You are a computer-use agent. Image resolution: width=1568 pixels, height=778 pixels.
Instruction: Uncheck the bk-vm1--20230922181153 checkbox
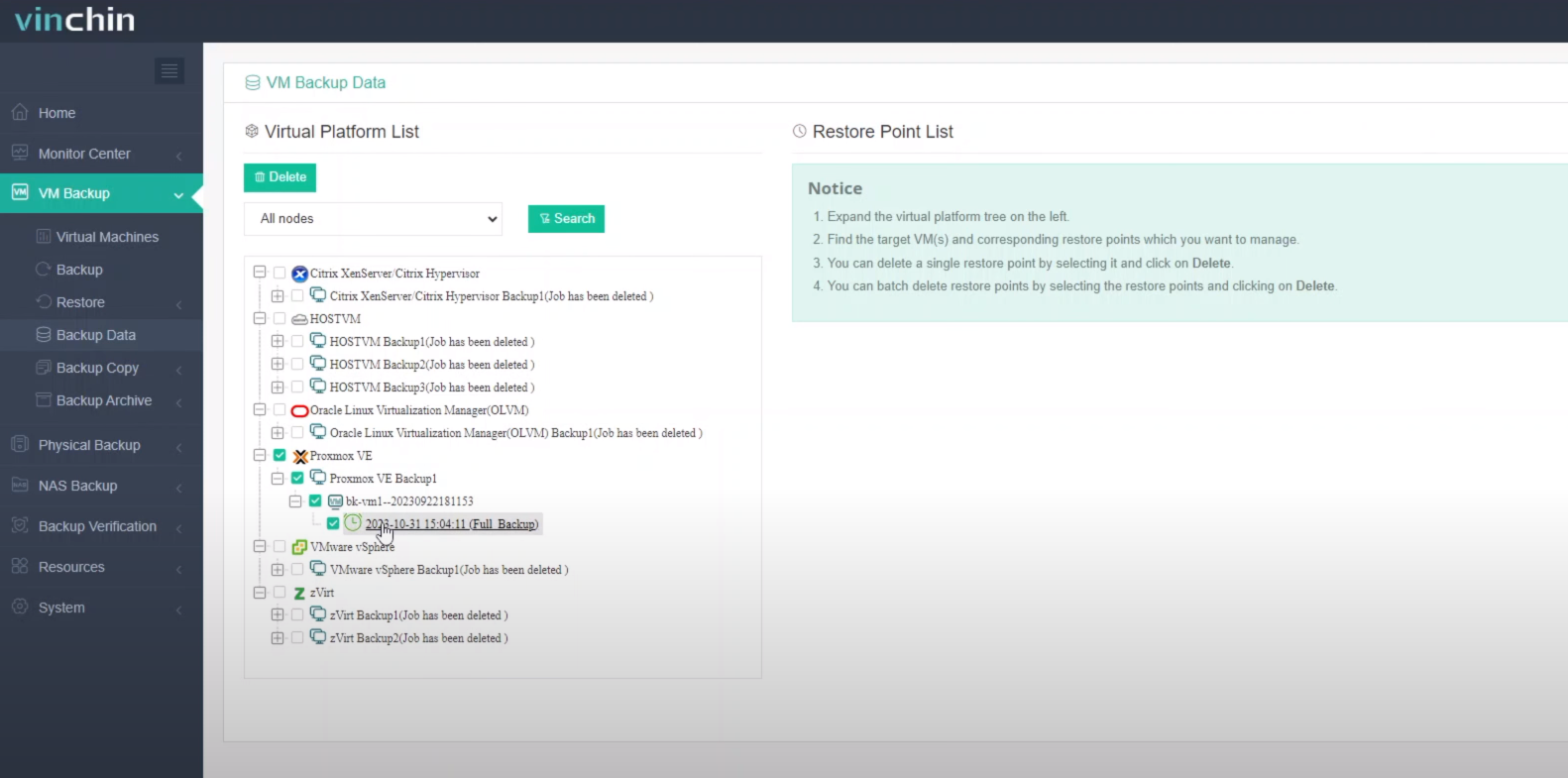coord(315,500)
